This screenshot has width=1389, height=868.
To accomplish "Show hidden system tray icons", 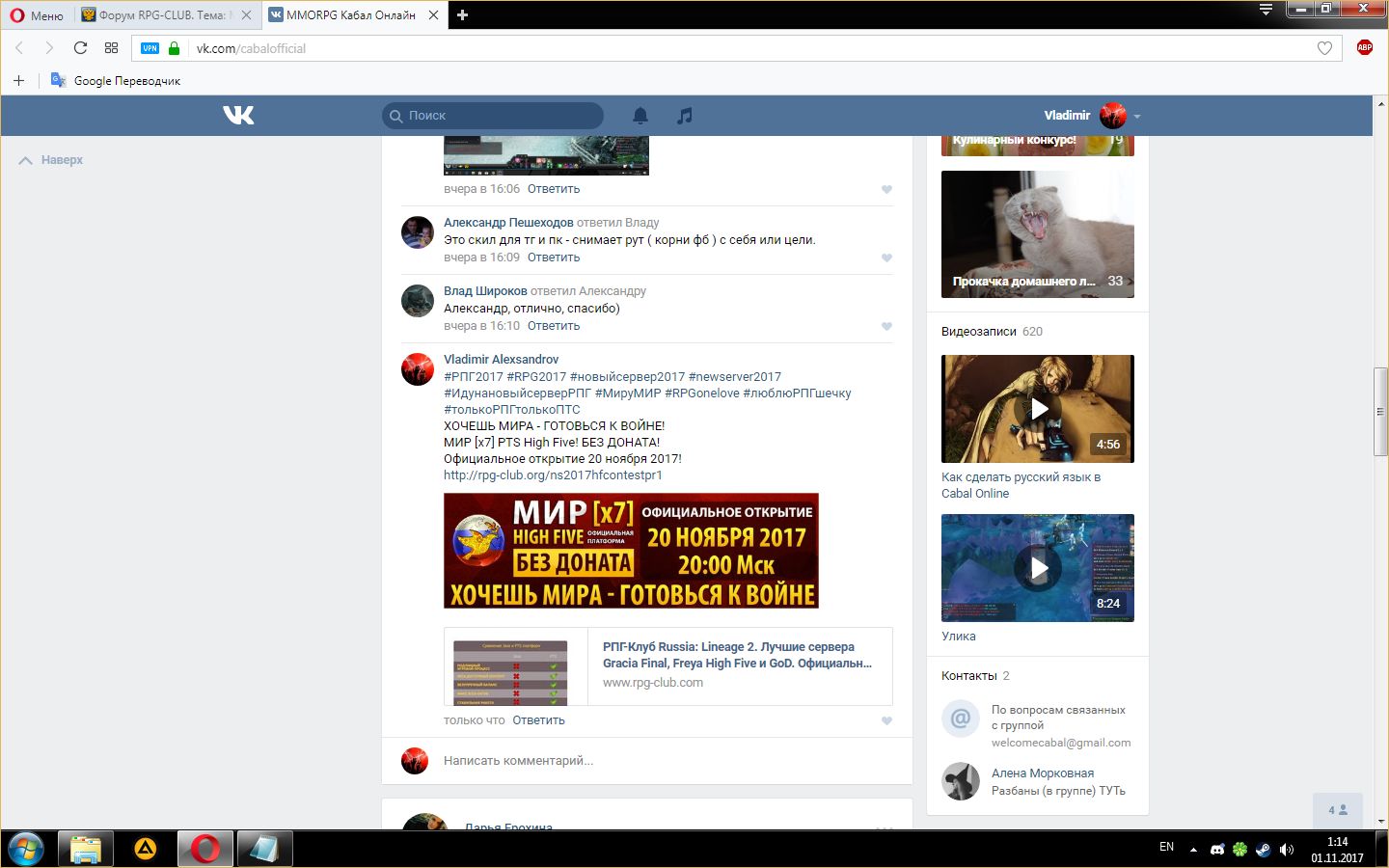I will (x=1193, y=849).
